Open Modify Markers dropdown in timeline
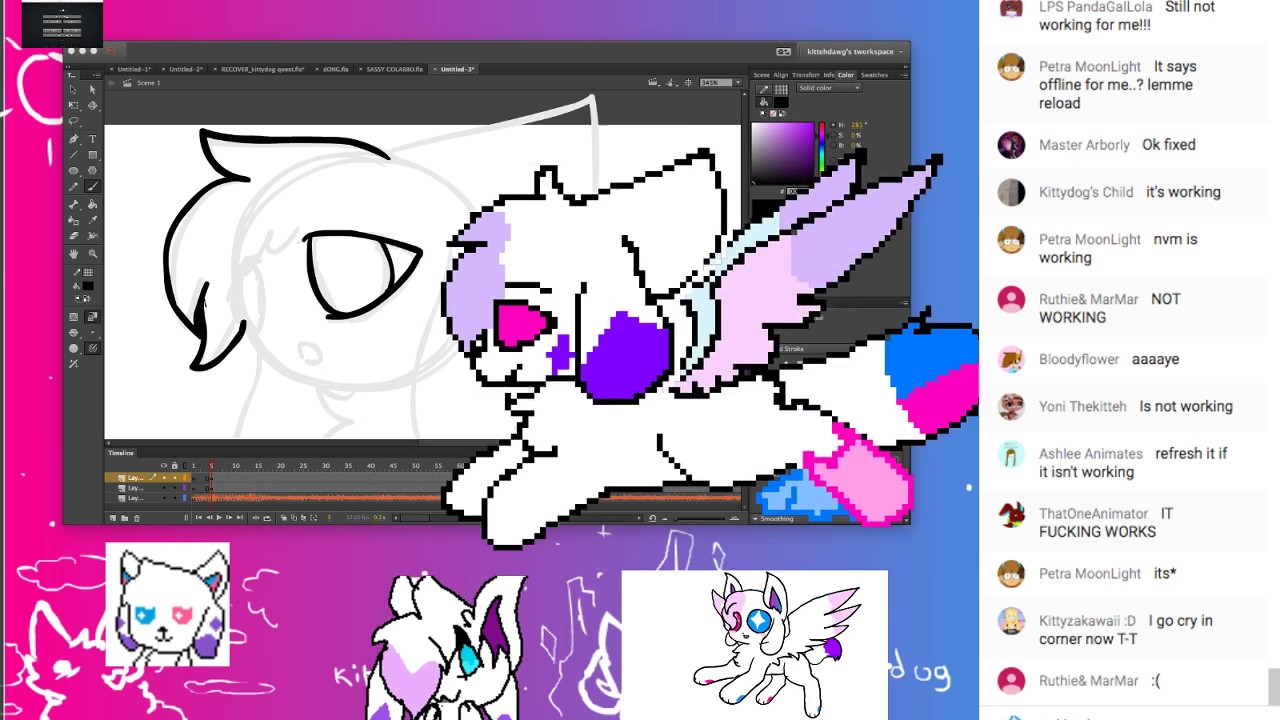This screenshot has height=720, width=1280. coord(314,517)
